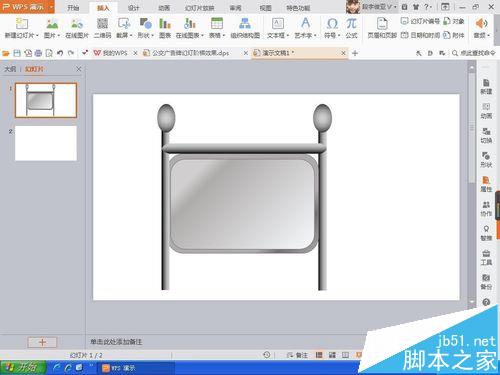
Task: Open the transition (切换) side pane
Action: tap(486, 135)
